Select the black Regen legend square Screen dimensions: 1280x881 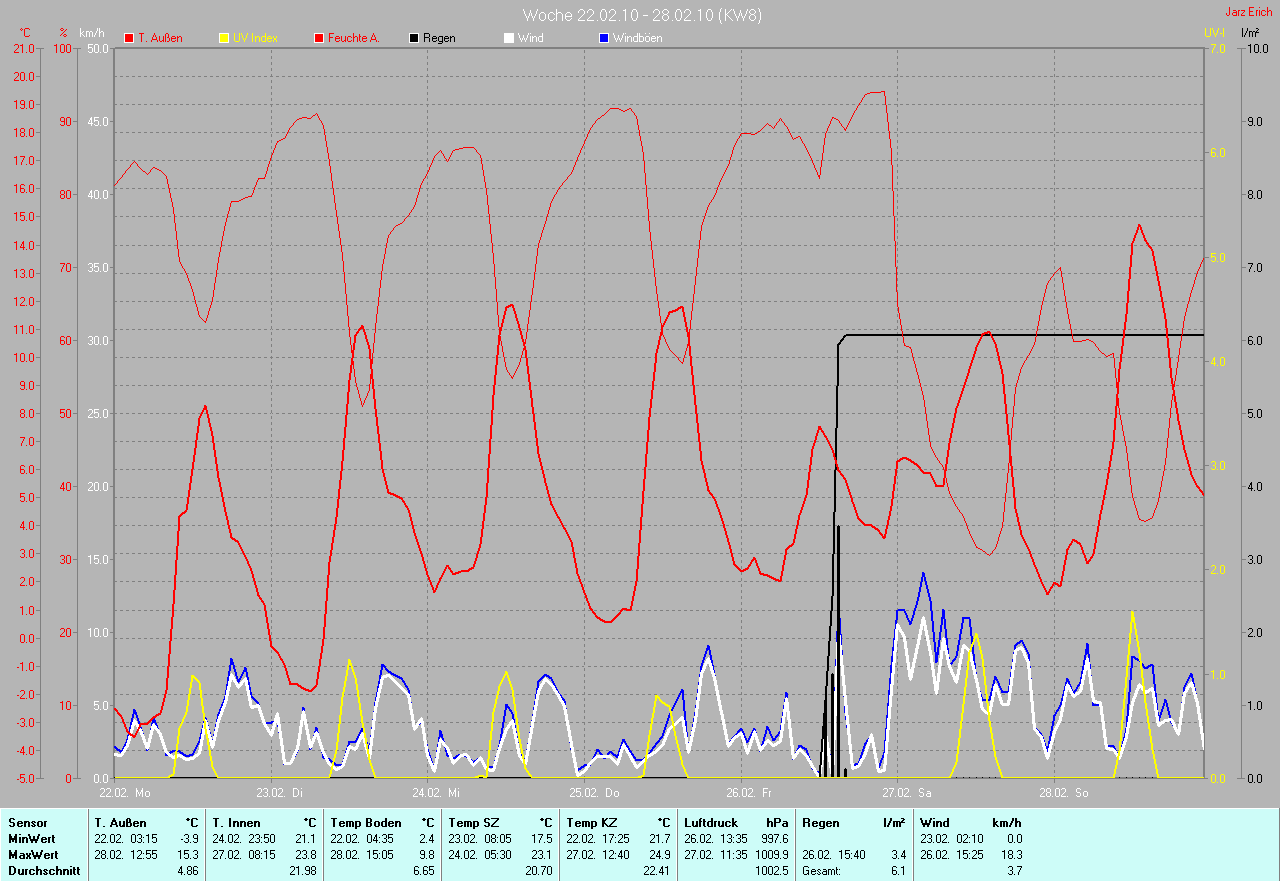(414, 38)
